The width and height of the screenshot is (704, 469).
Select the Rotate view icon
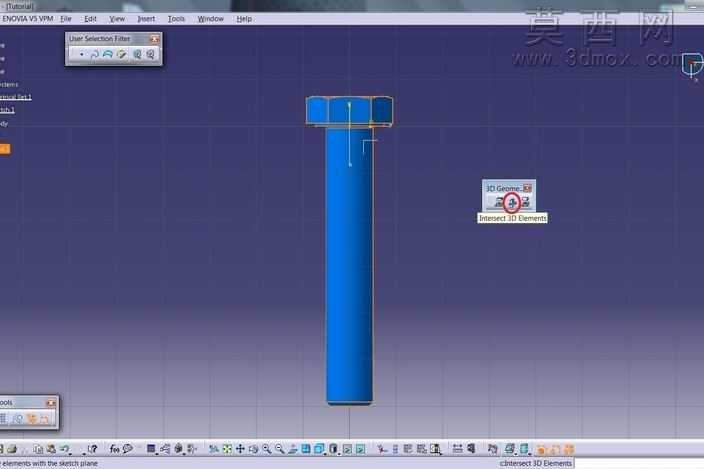[x=253, y=449]
